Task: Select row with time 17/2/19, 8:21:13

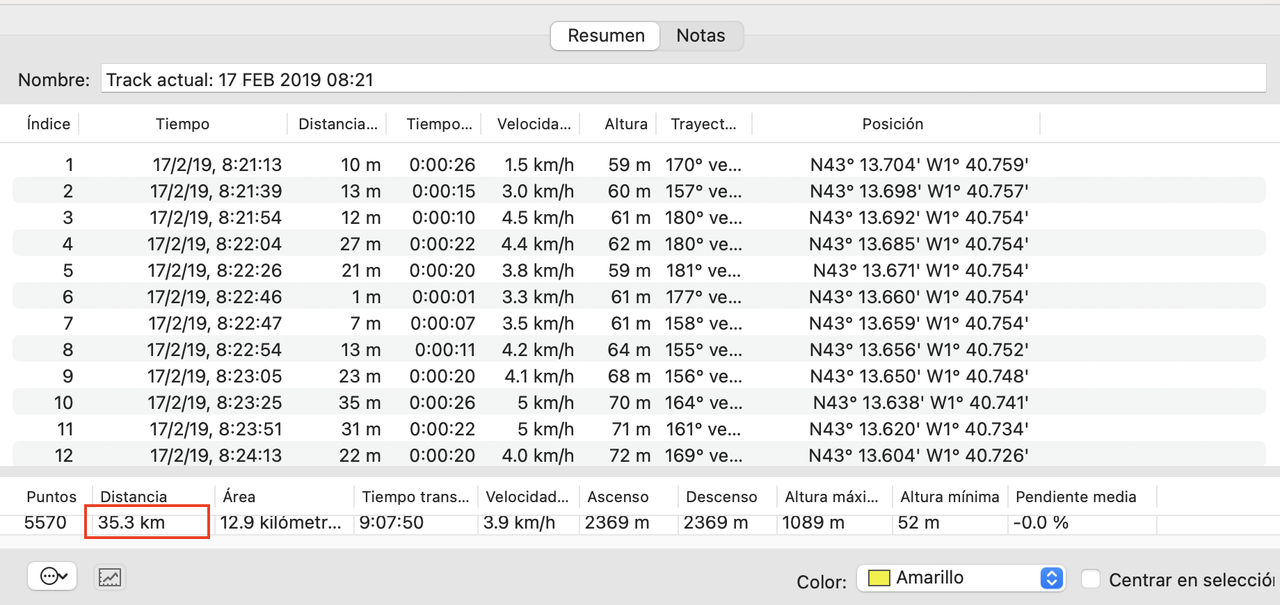Action: pyautogui.click(x=639, y=165)
